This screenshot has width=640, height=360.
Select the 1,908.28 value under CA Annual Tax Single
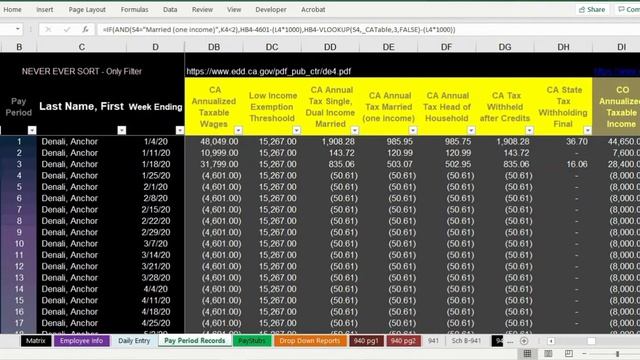(330, 142)
